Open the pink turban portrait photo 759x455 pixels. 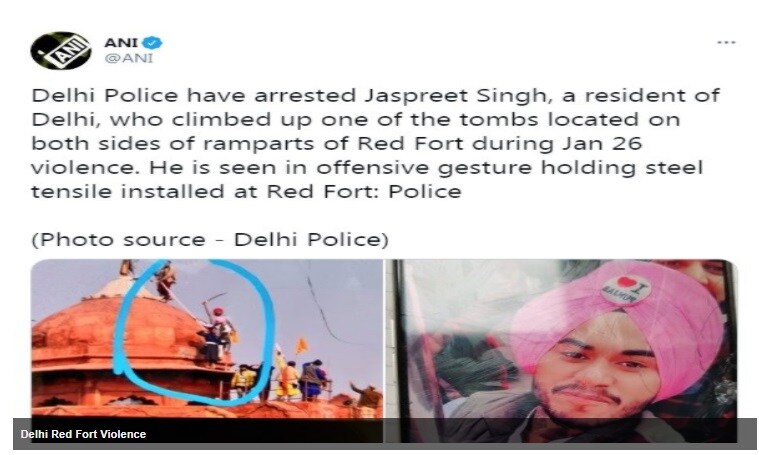[x=564, y=350]
